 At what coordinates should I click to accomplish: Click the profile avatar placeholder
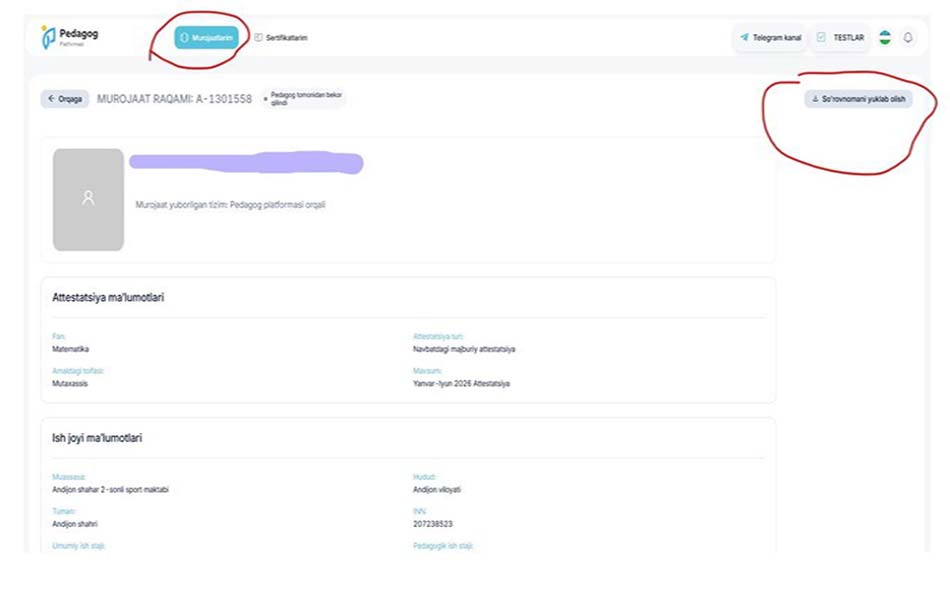point(88,199)
